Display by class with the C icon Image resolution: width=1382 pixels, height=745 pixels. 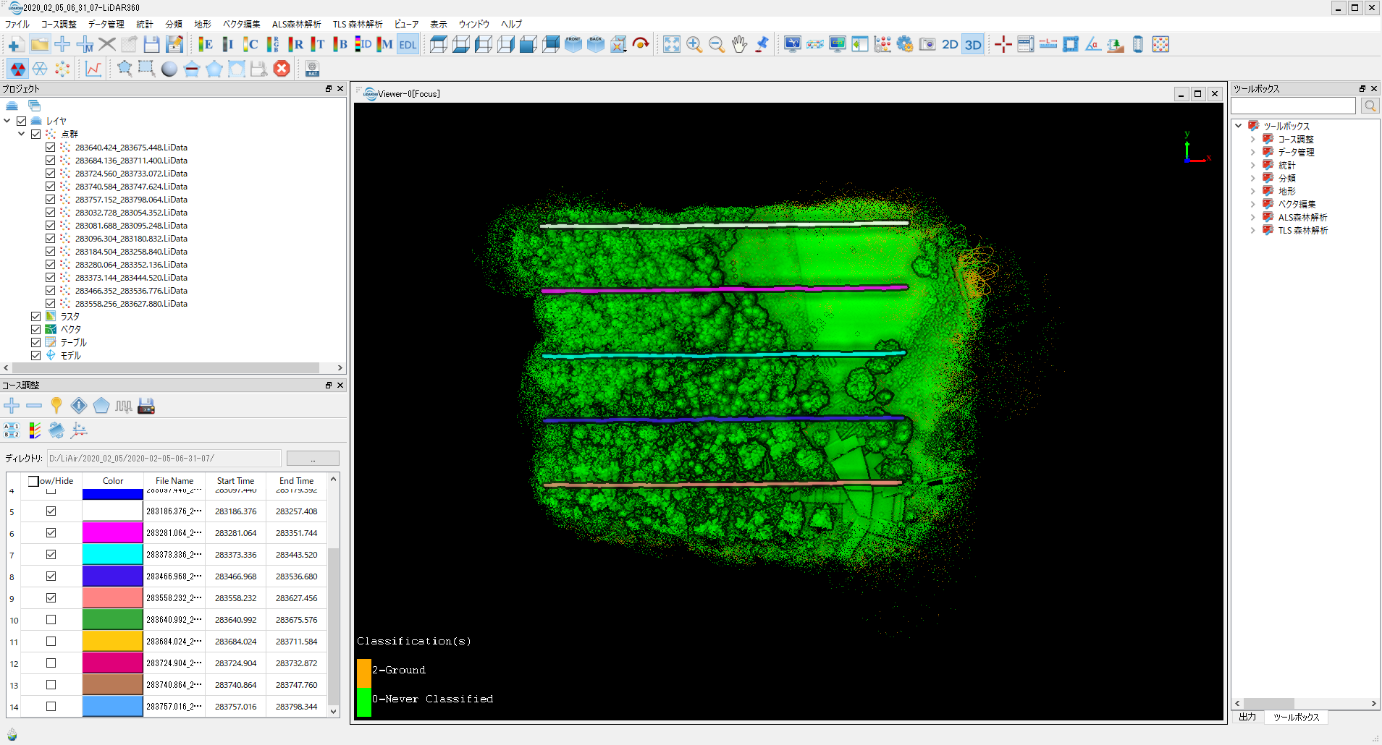[x=251, y=44]
